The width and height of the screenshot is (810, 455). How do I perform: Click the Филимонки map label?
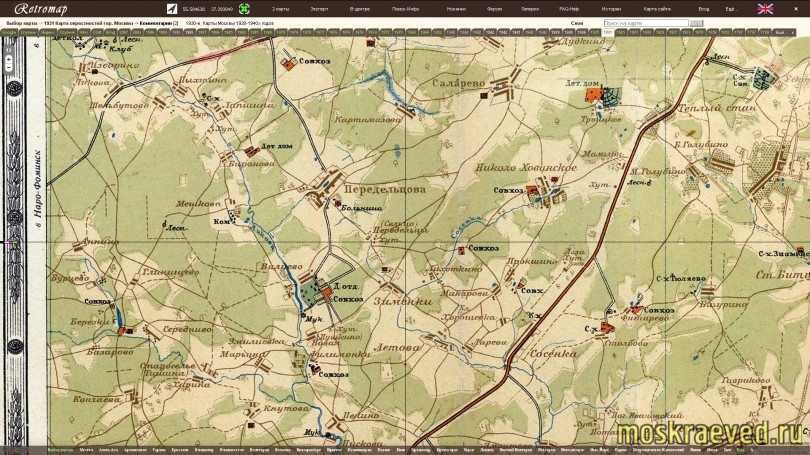pyautogui.click(x=340, y=354)
